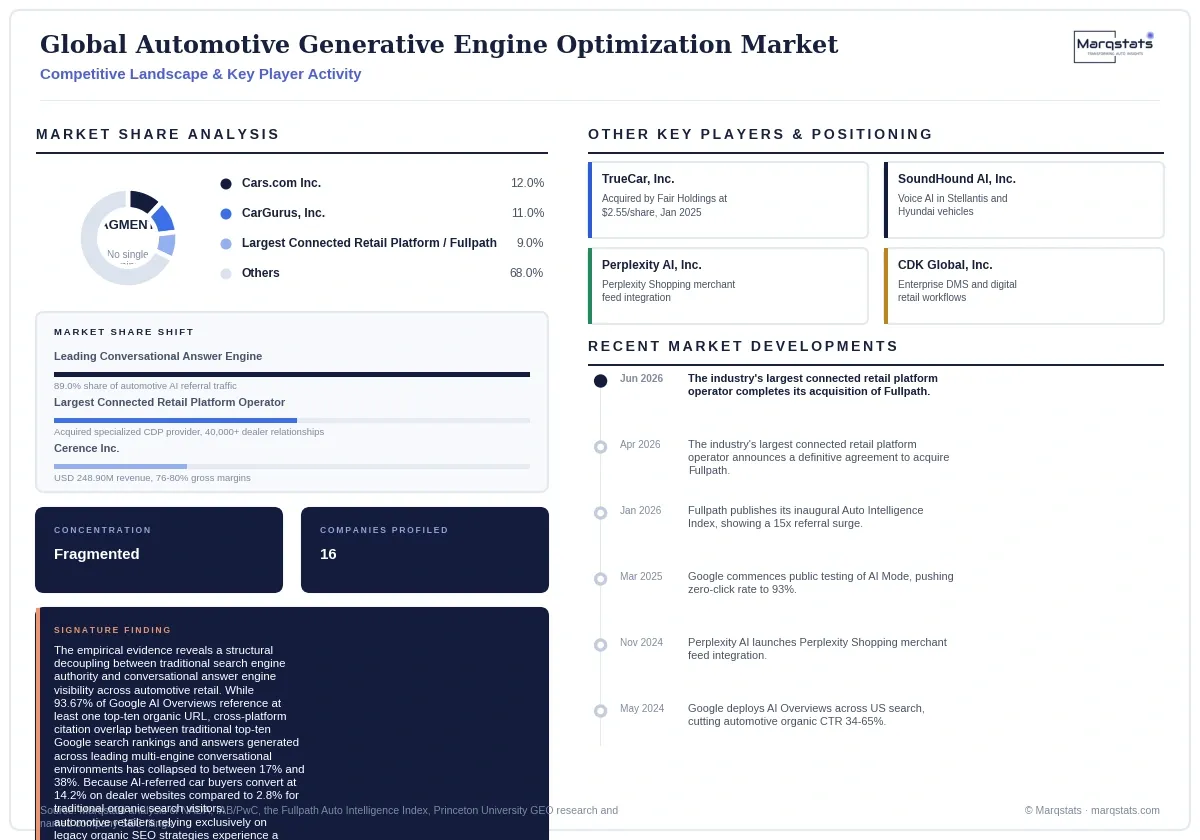Select the Largest Connected Retail Platform / Fullpath label

pyautogui.click(x=369, y=243)
